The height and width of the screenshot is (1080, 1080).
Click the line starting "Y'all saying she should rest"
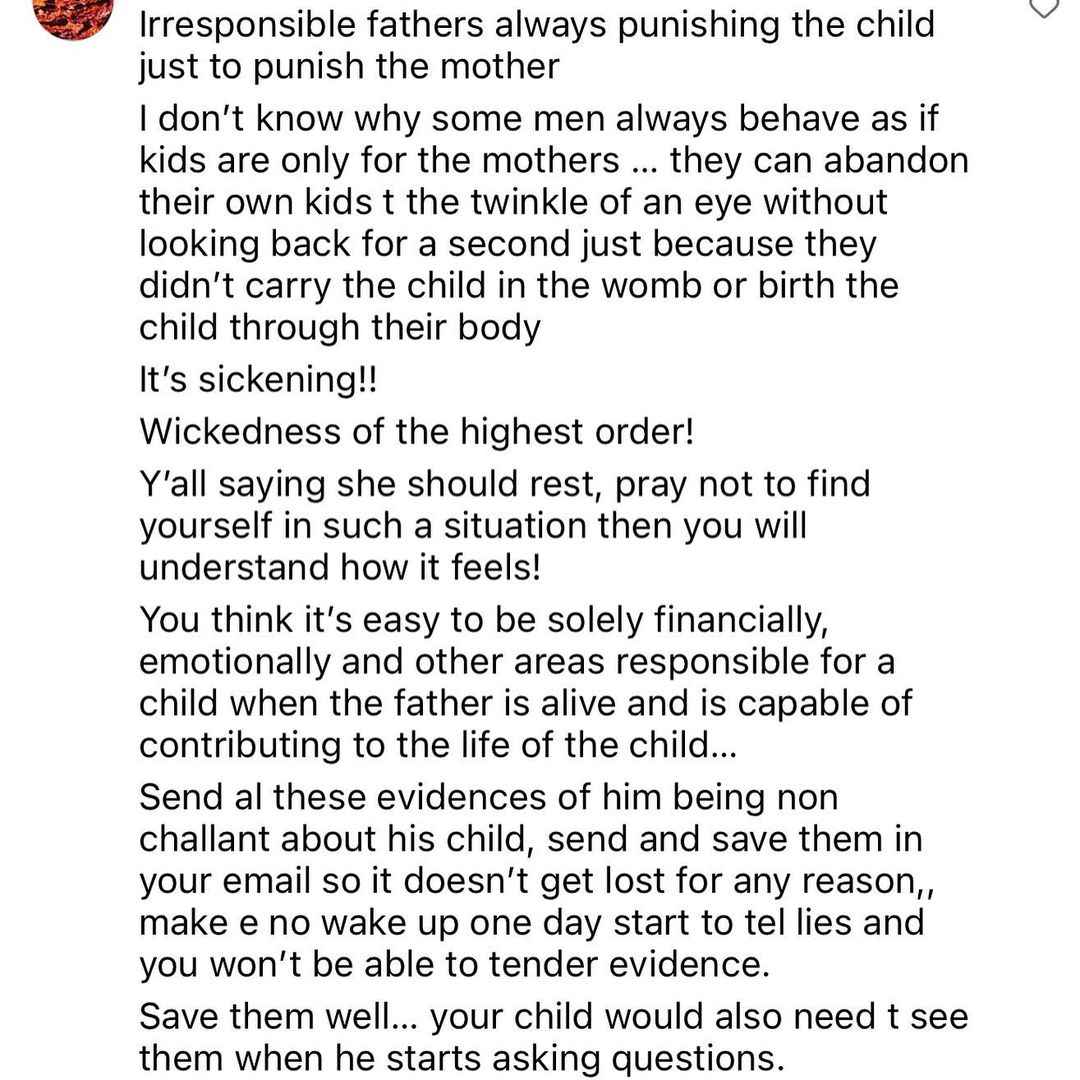click(505, 484)
